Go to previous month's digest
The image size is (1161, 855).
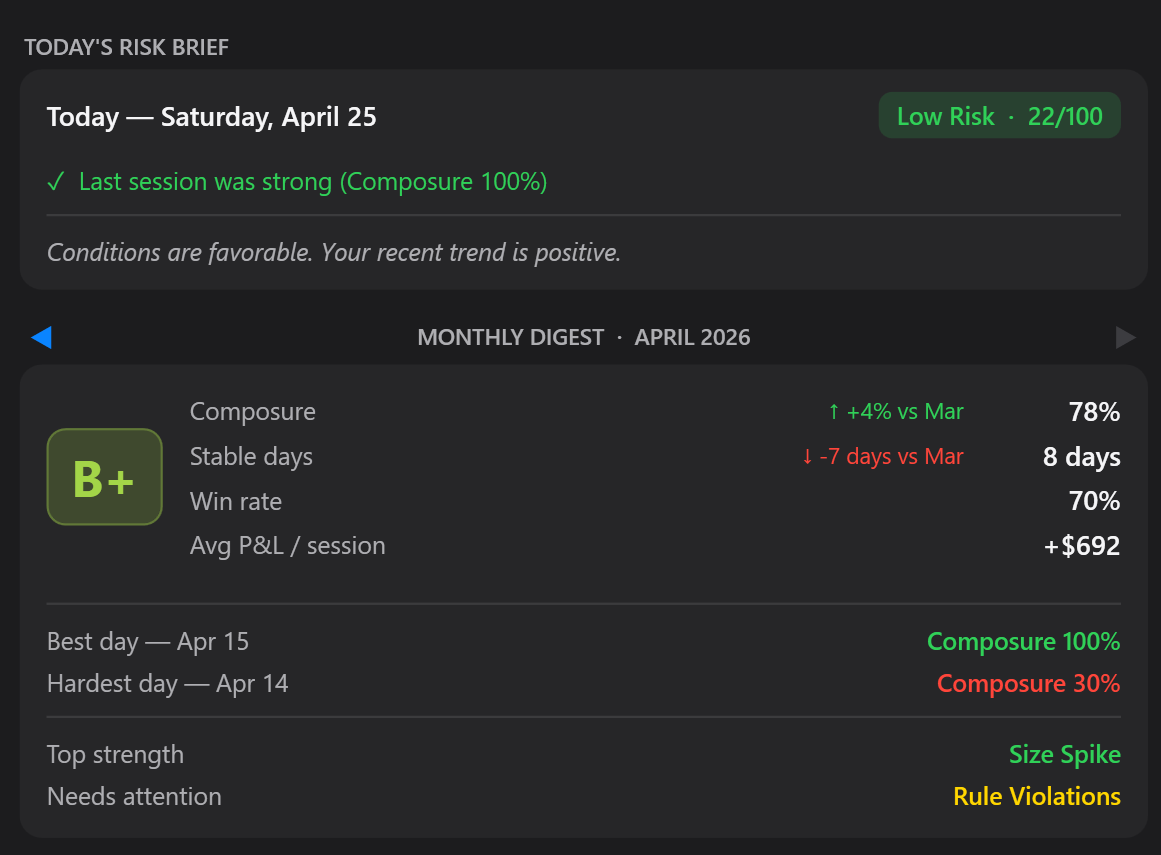pos(41,338)
